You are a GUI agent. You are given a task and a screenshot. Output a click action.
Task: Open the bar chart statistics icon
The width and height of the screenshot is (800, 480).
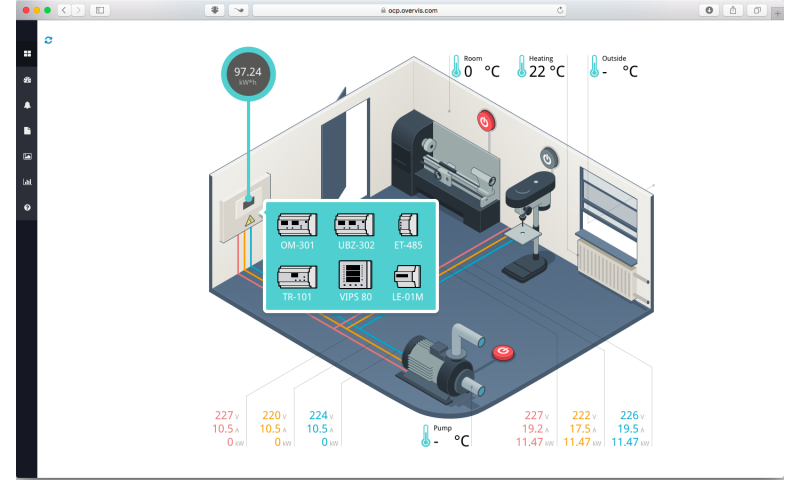pyautogui.click(x=27, y=182)
